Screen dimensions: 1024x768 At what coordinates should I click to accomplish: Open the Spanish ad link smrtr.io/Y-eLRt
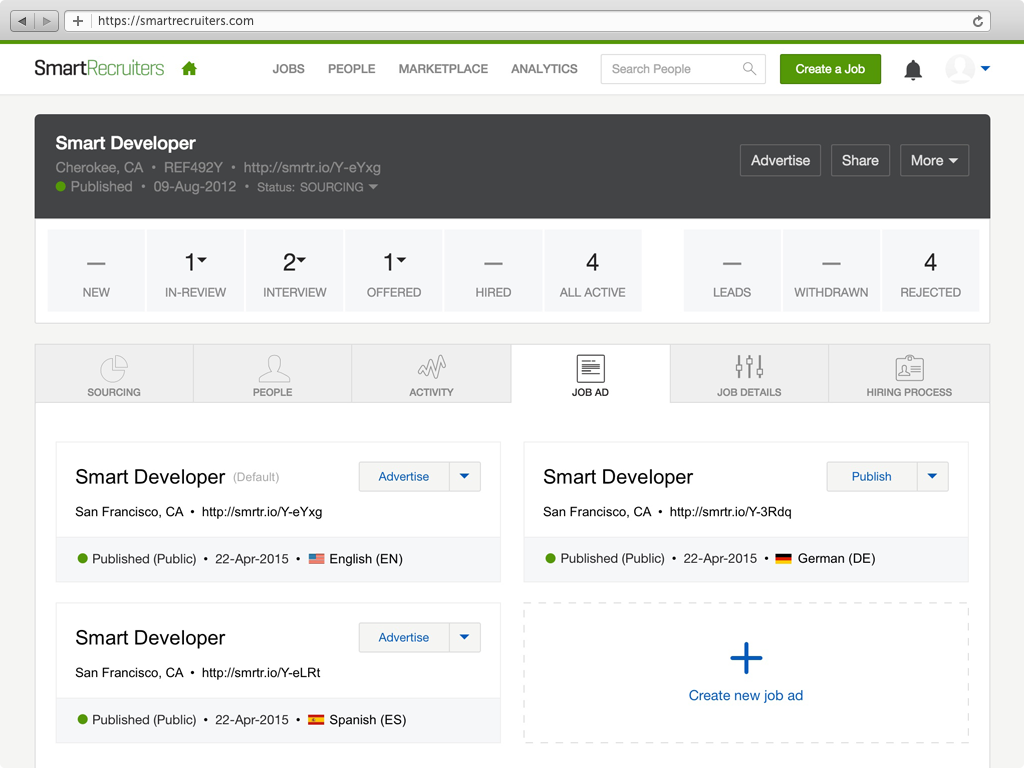pos(261,673)
